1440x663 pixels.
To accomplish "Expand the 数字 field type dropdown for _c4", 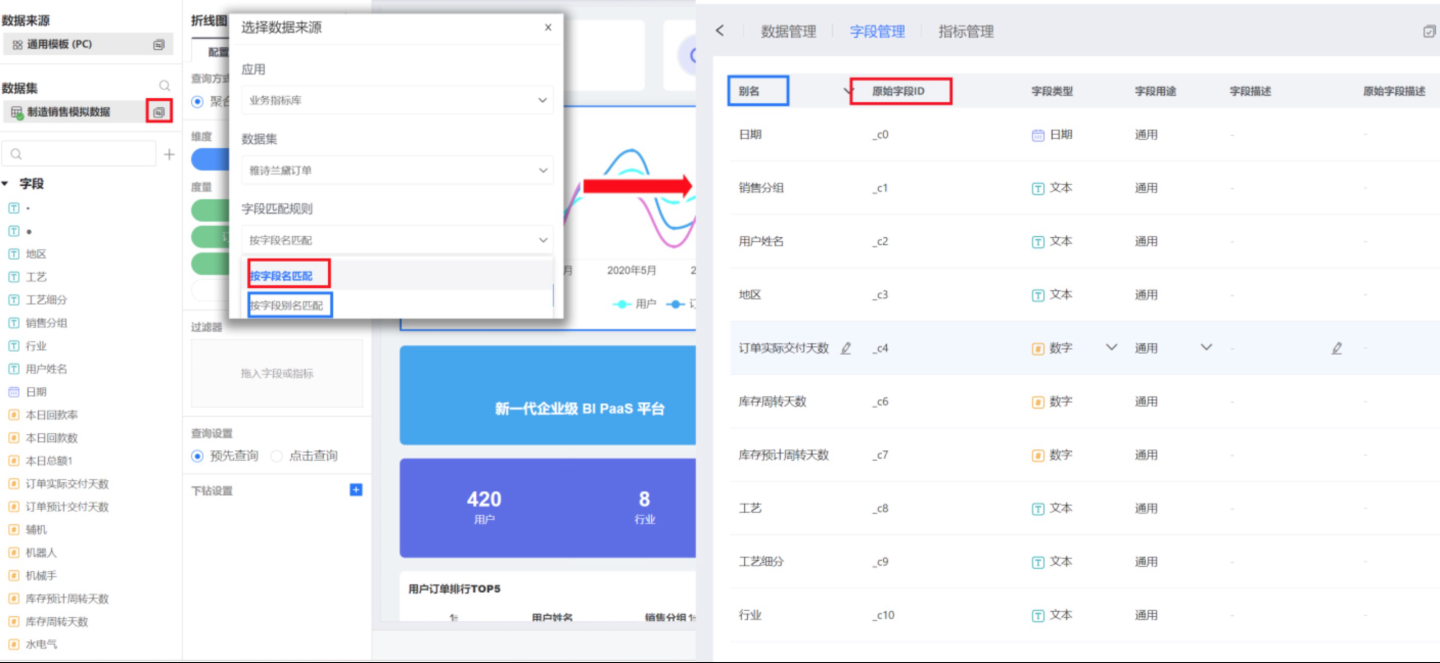I will 1111,347.
